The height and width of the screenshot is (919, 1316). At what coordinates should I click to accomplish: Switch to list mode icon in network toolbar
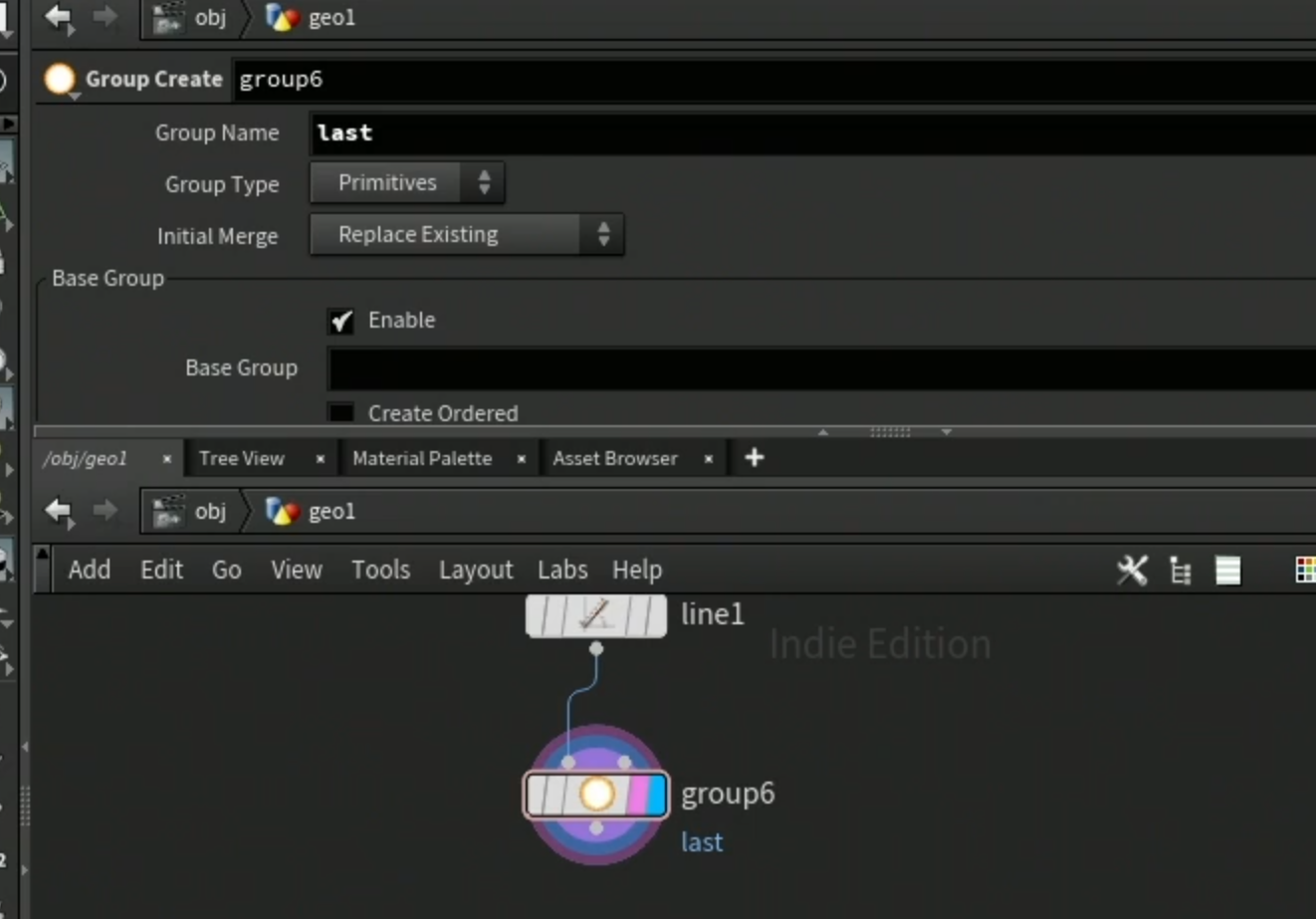(1228, 571)
